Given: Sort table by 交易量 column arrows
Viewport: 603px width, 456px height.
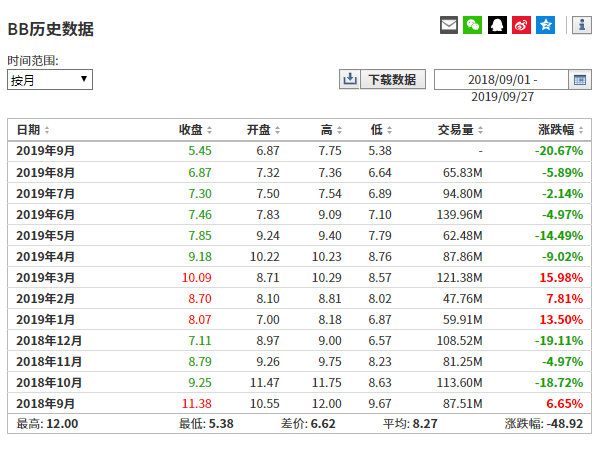Looking at the screenshot, I should (x=481, y=130).
